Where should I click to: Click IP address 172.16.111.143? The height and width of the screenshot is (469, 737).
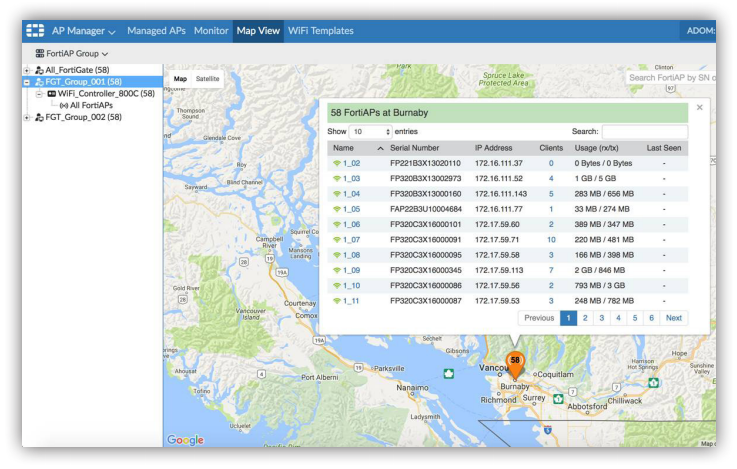[501, 194]
